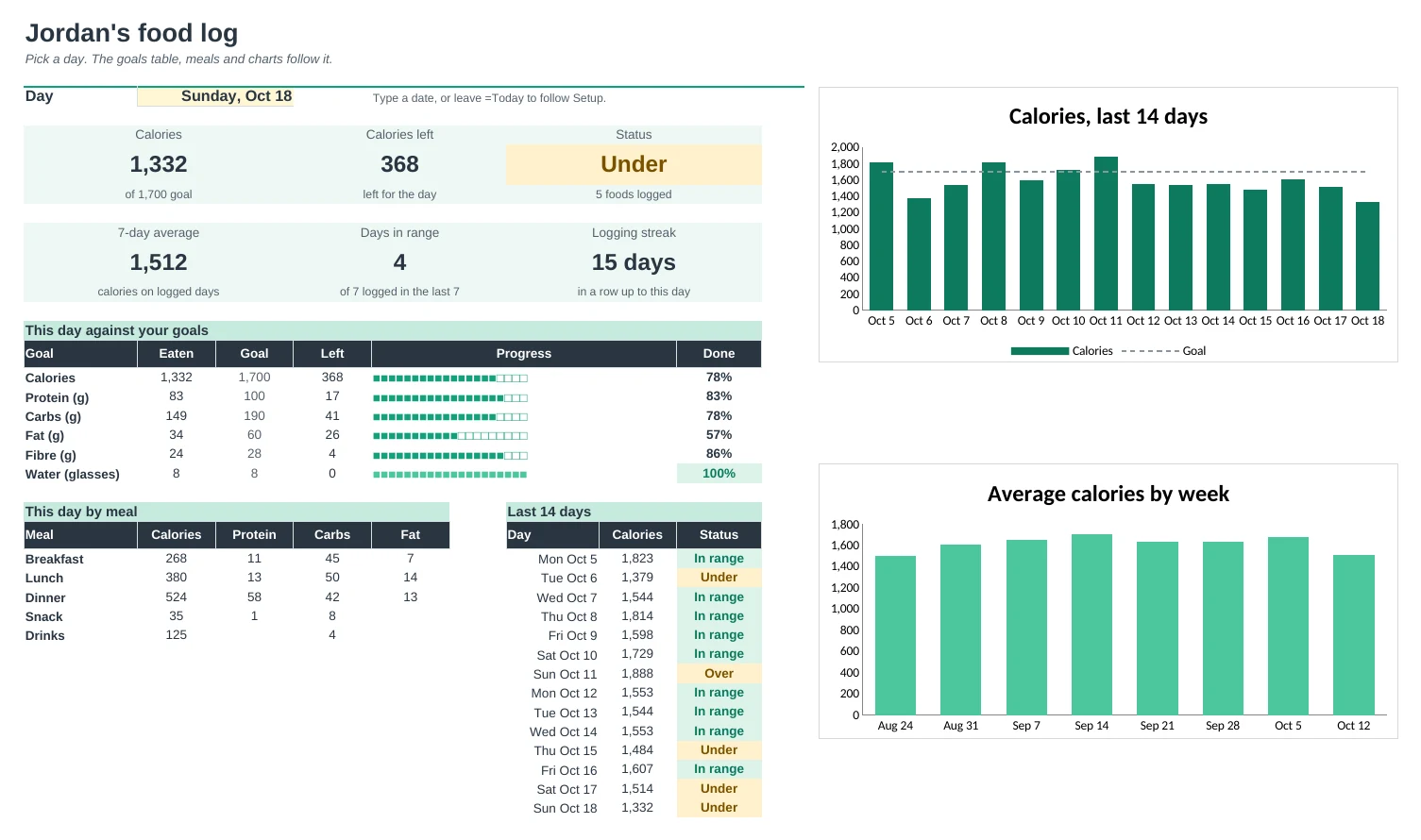Click the Water (glasses) progress bar
The width and height of the screenshot is (1421, 840).
click(x=450, y=475)
